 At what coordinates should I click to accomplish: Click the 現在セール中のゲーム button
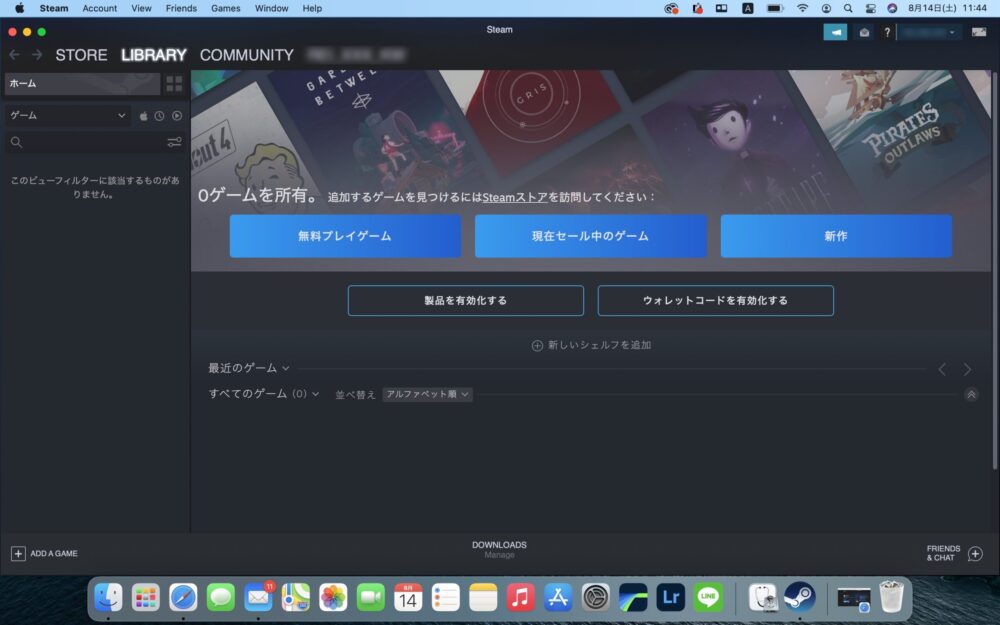click(591, 236)
